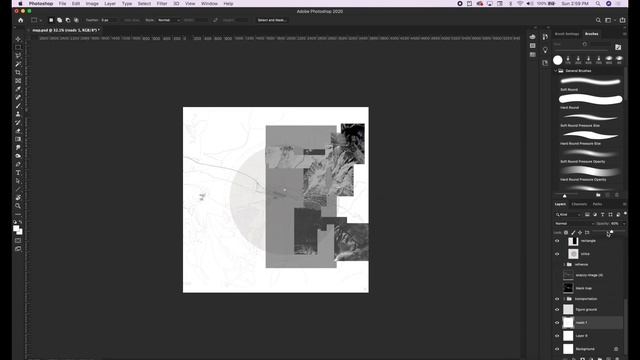Open the Filter menu
The width and height of the screenshot is (640, 360).
(162, 4)
